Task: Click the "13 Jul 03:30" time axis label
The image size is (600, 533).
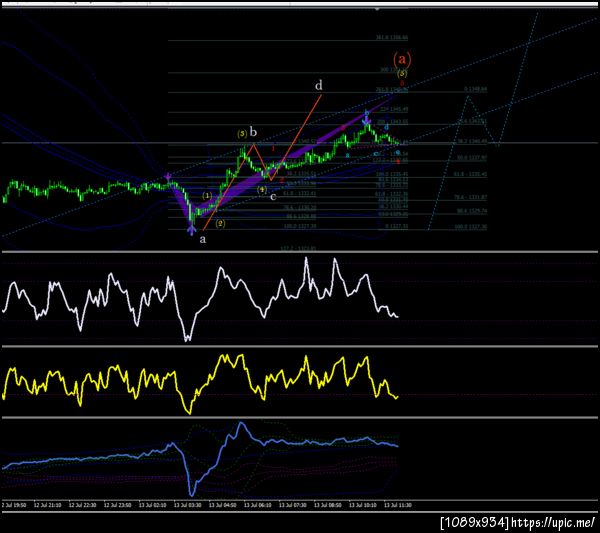Action: [188, 505]
